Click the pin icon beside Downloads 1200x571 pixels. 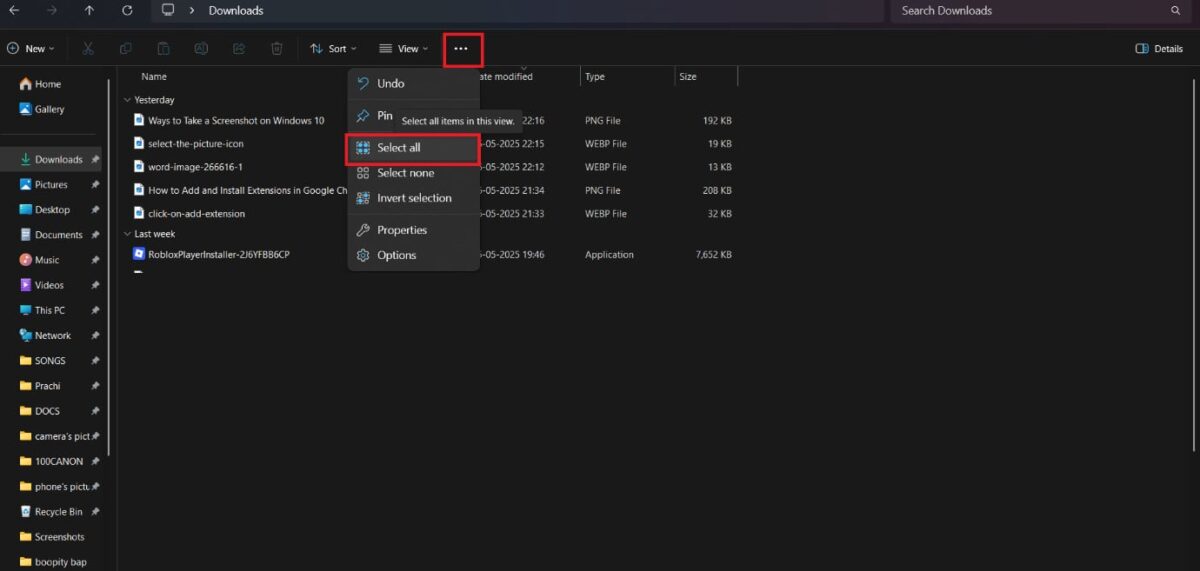click(x=95, y=160)
